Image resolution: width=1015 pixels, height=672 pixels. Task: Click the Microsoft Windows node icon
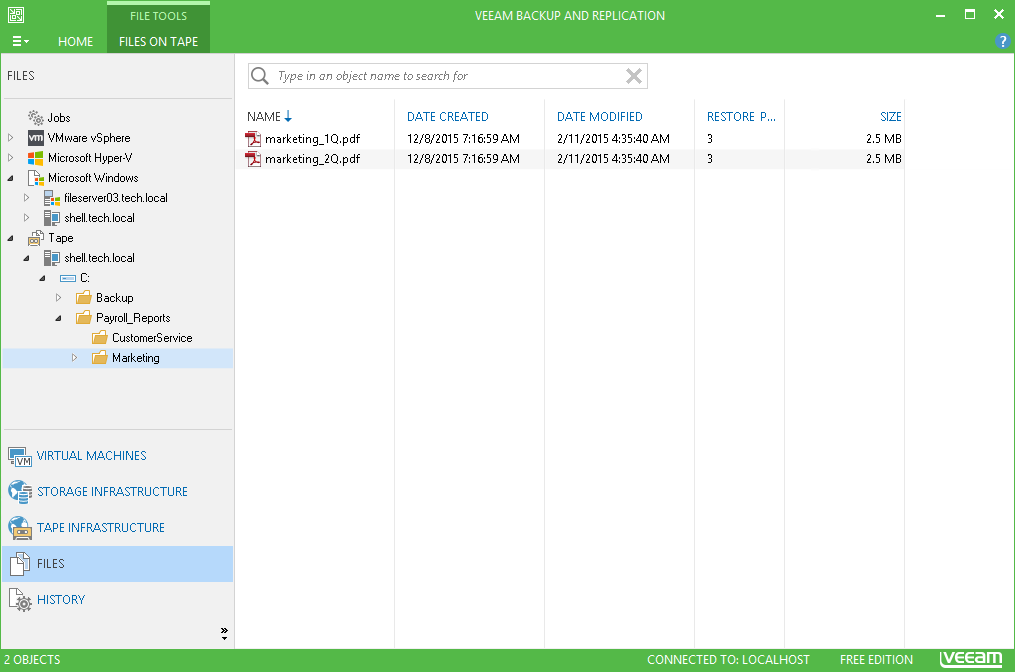point(36,178)
